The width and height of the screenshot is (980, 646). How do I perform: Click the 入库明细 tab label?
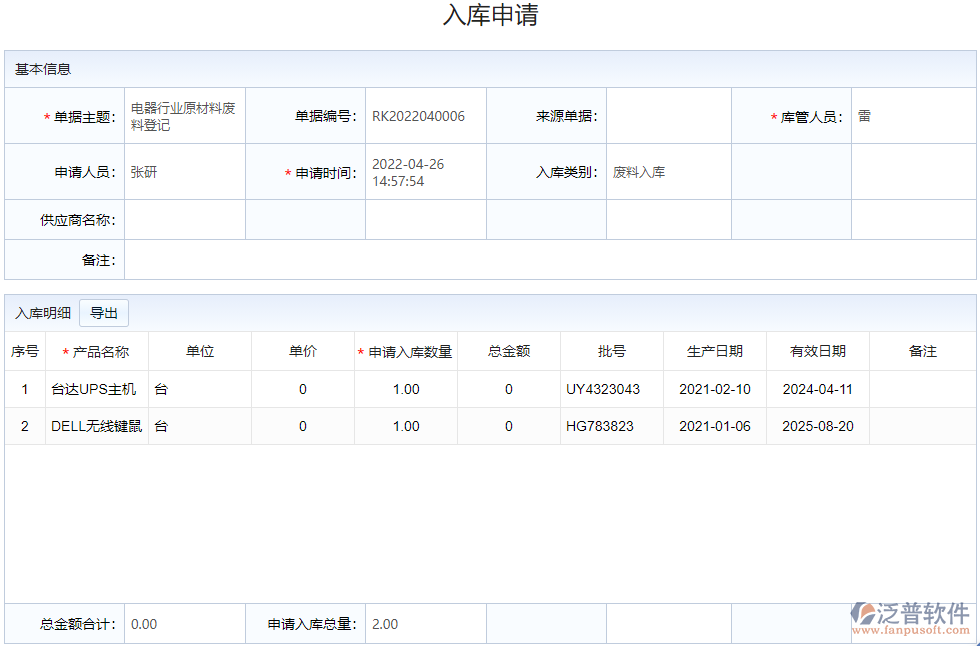[x=42, y=312]
